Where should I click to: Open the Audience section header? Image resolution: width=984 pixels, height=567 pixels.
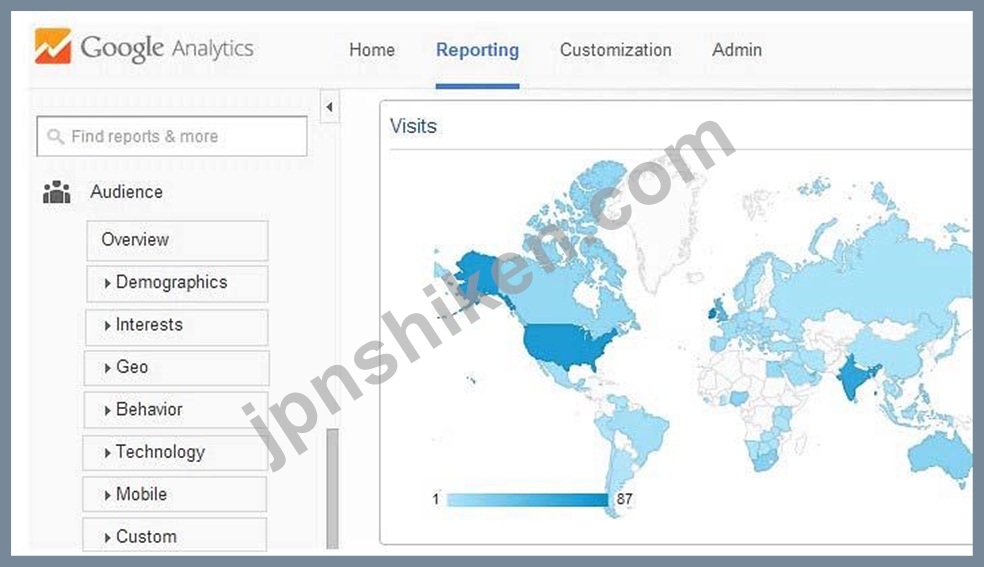tap(126, 192)
